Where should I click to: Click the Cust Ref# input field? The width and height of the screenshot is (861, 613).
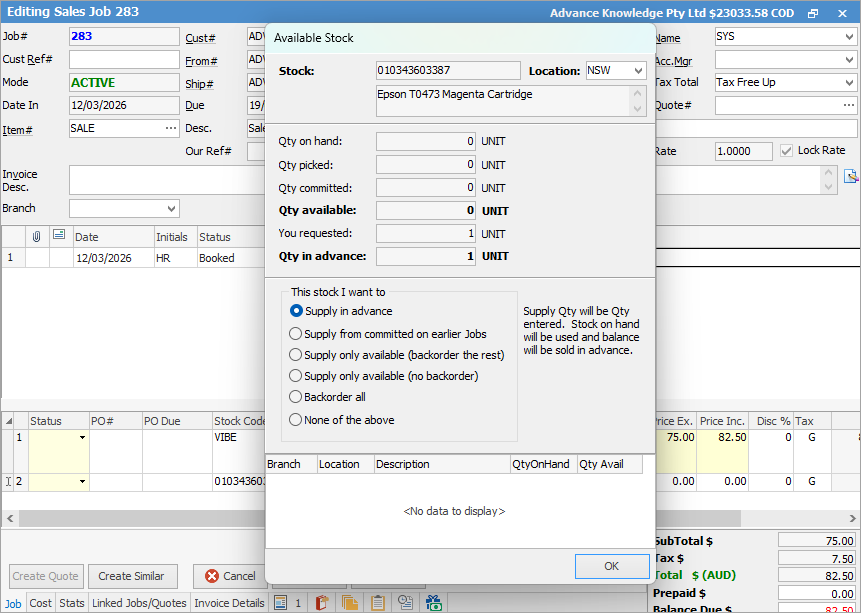(124, 59)
